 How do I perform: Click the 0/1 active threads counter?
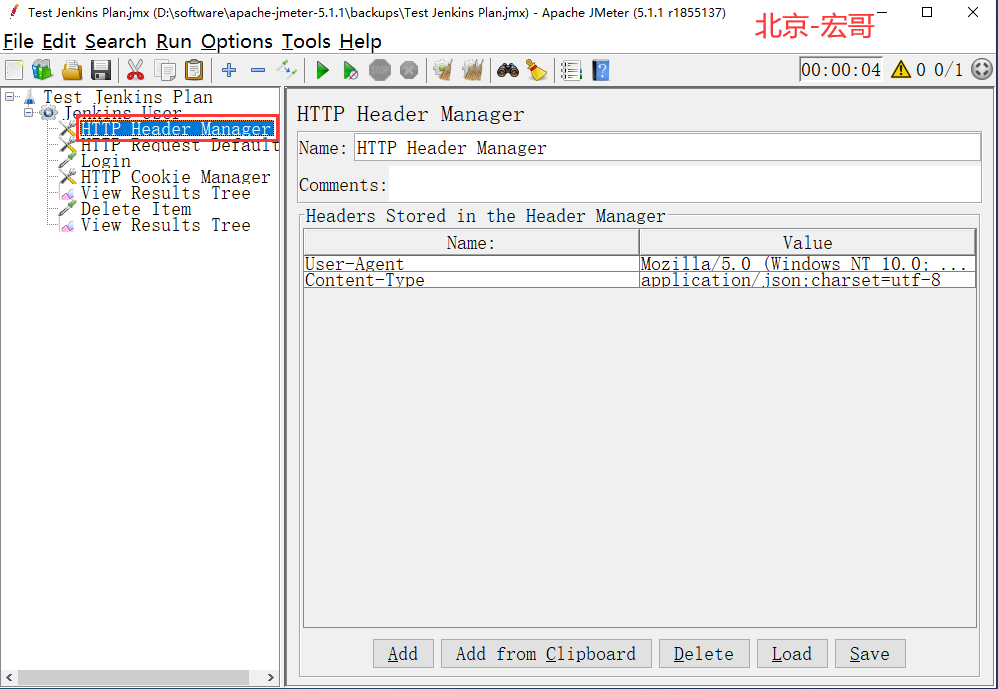[948, 69]
